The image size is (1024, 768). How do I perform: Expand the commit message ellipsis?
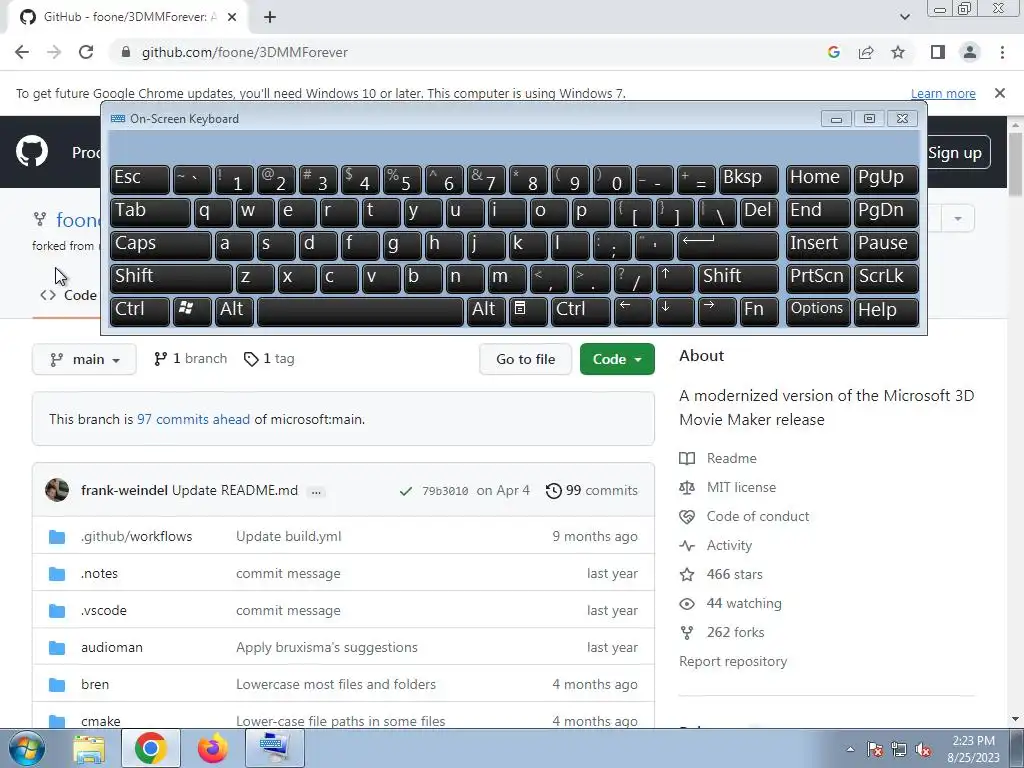(316, 492)
